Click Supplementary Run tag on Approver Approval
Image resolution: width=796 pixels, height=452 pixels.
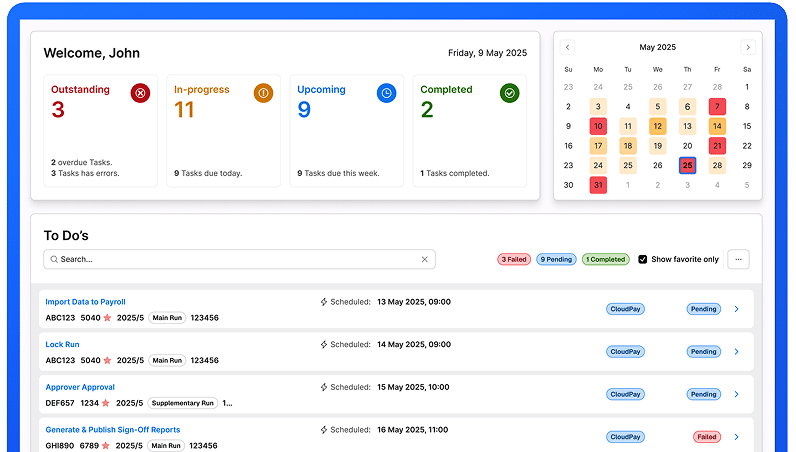(183, 403)
